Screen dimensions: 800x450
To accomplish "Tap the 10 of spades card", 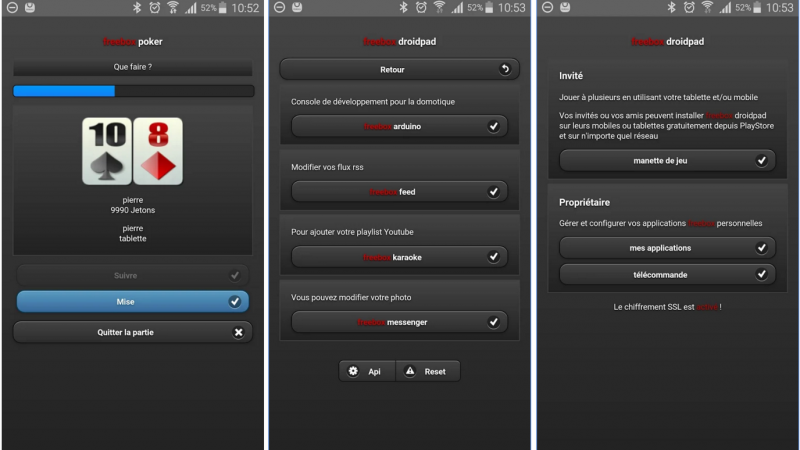I will [107, 151].
